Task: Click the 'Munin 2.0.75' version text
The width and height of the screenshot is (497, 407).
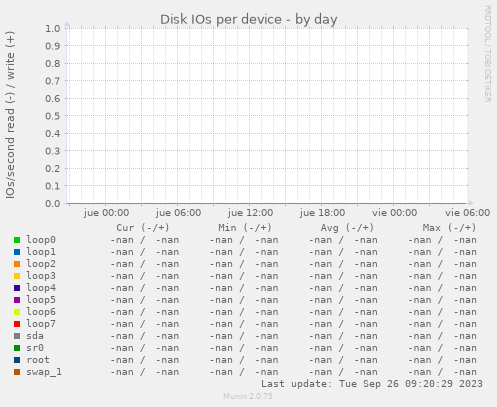Action: (248, 396)
